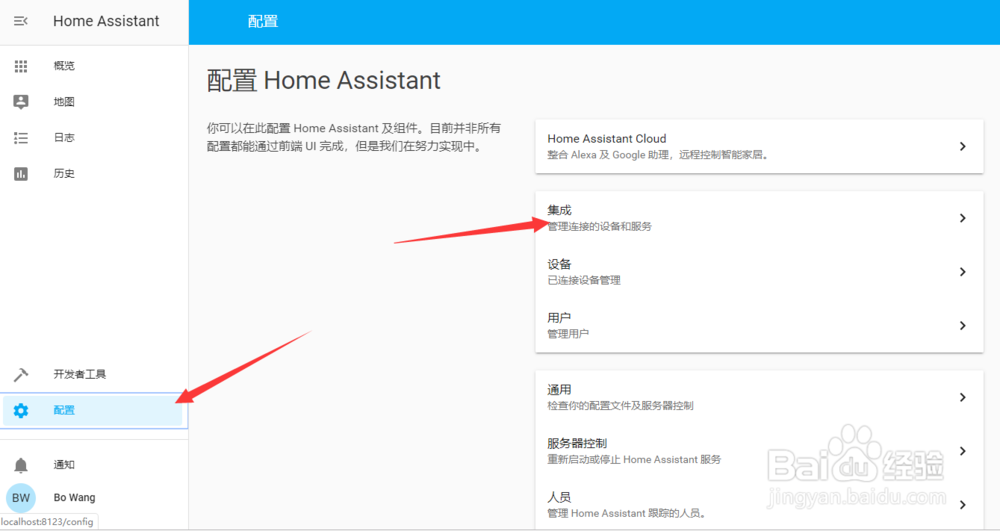Open the 设备 entry
Viewport: 1000px width, 531px height.
pyautogui.click(x=759, y=272)
